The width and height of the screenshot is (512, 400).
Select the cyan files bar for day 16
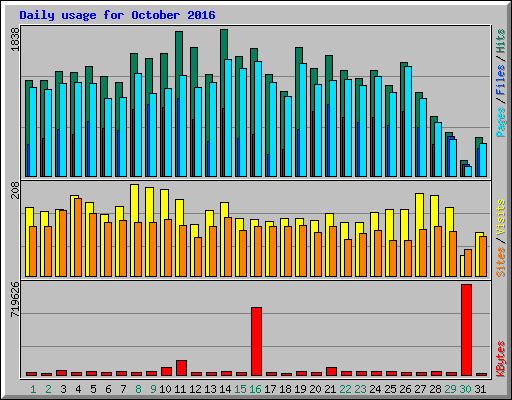point(258,119)
